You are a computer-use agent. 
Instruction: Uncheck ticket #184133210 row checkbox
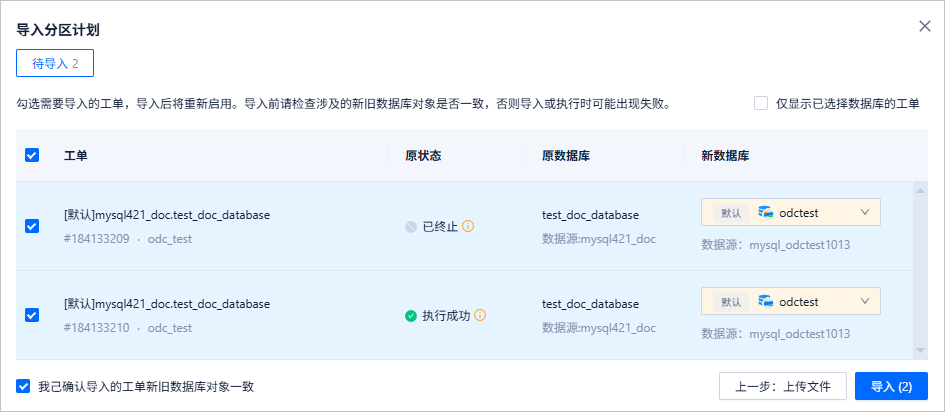(32, 315)
